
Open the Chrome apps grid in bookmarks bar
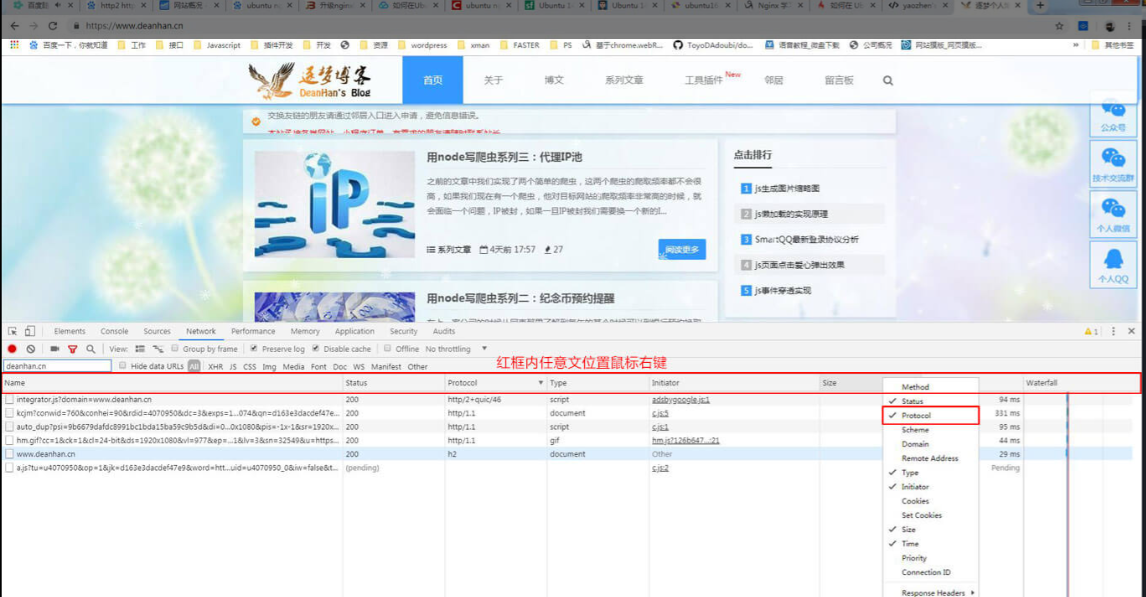(15, 45)
